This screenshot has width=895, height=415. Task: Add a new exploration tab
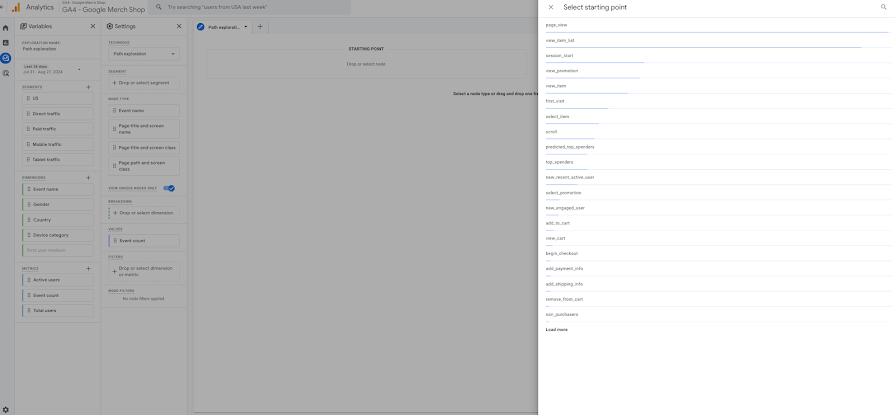click(260, 27)
